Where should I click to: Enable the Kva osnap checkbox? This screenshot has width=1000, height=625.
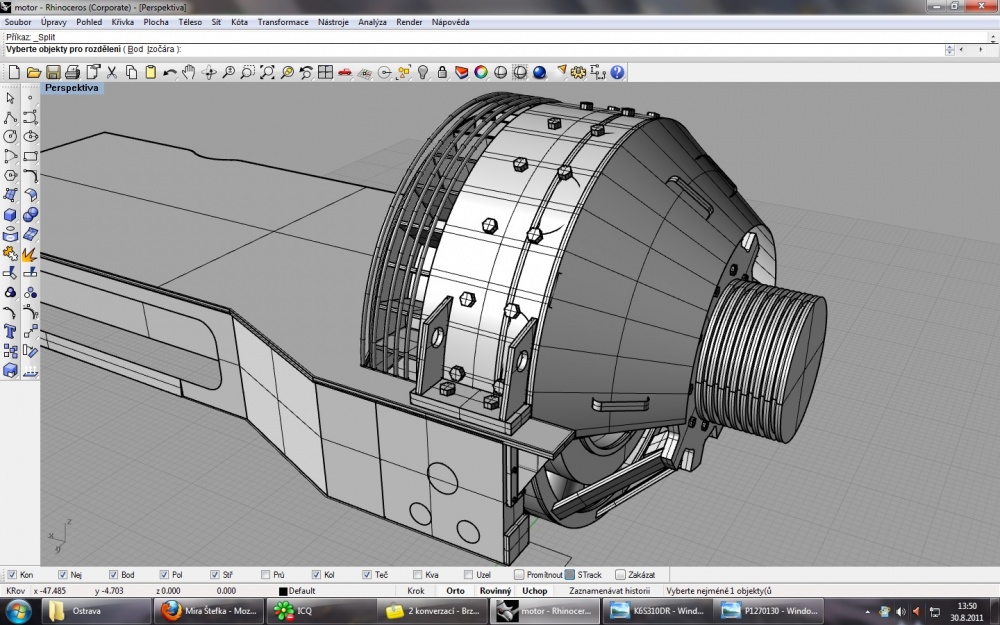coord(418,575)
